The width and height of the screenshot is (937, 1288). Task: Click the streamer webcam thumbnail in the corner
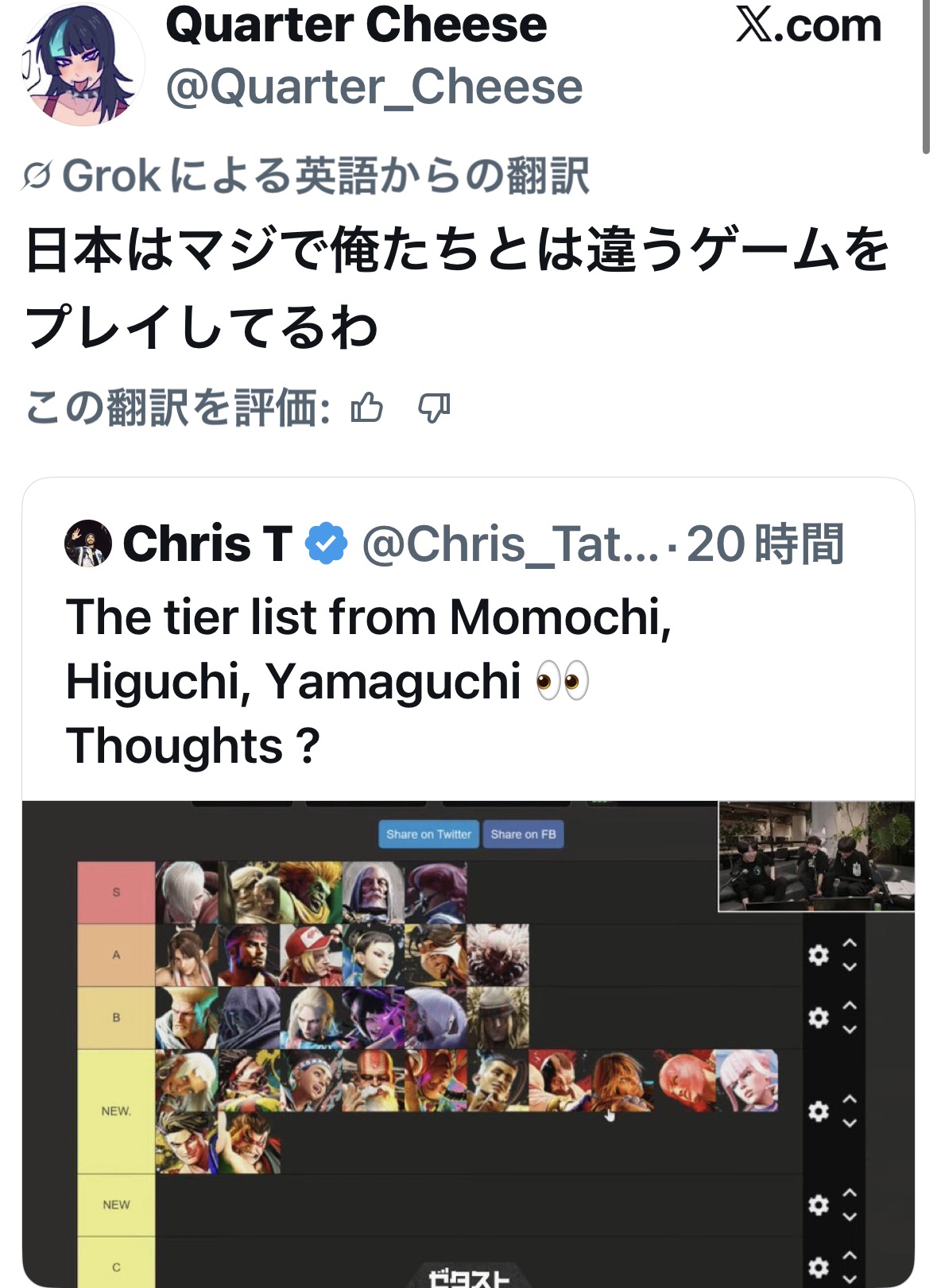tap(816, 856)
